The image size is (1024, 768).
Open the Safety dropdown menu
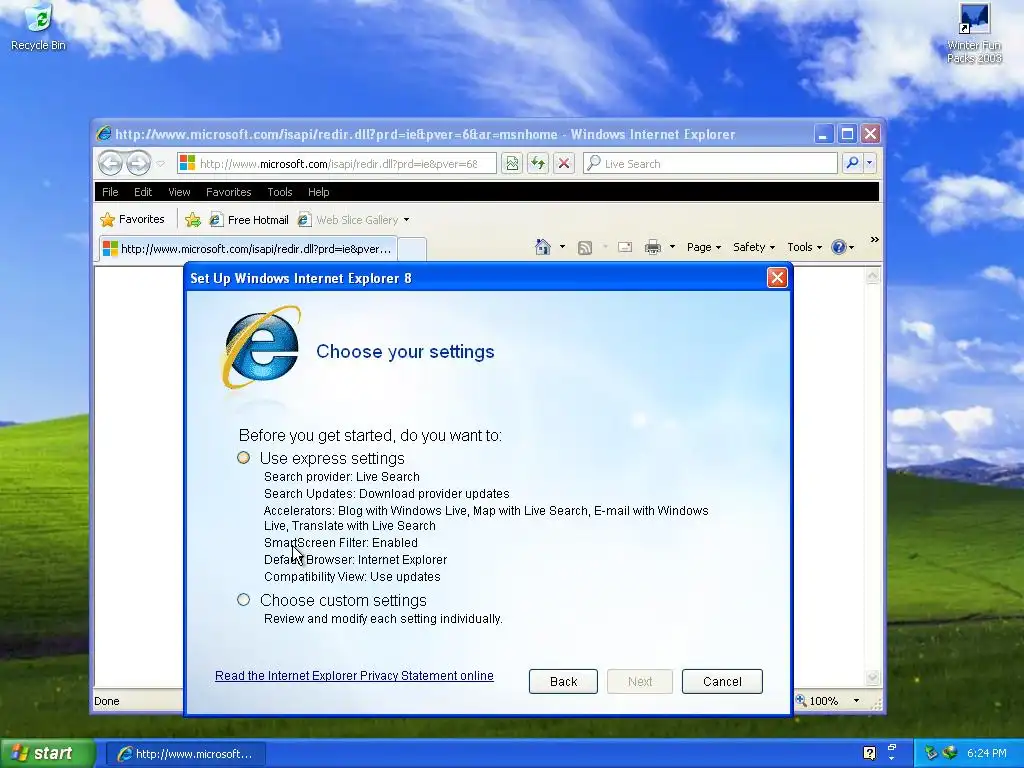click(754, 247)
